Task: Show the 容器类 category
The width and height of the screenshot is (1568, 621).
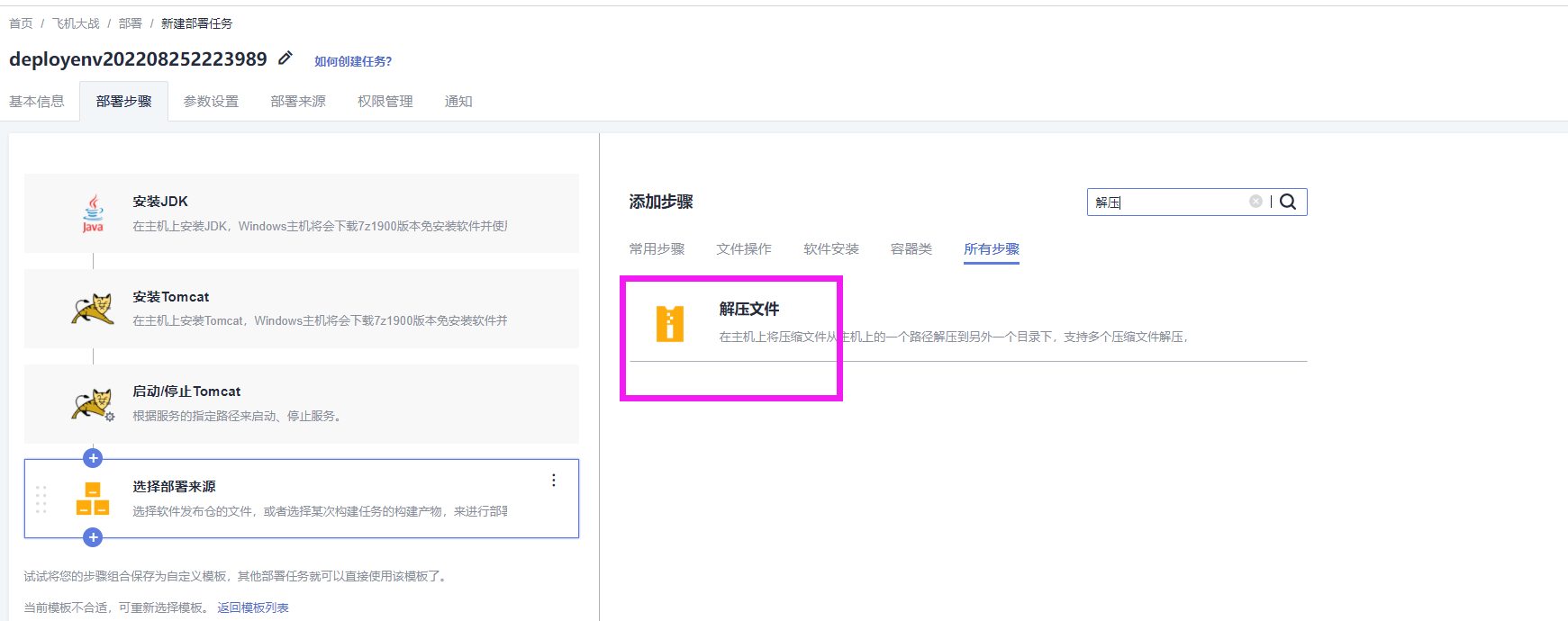Action: tap(911, 249)
